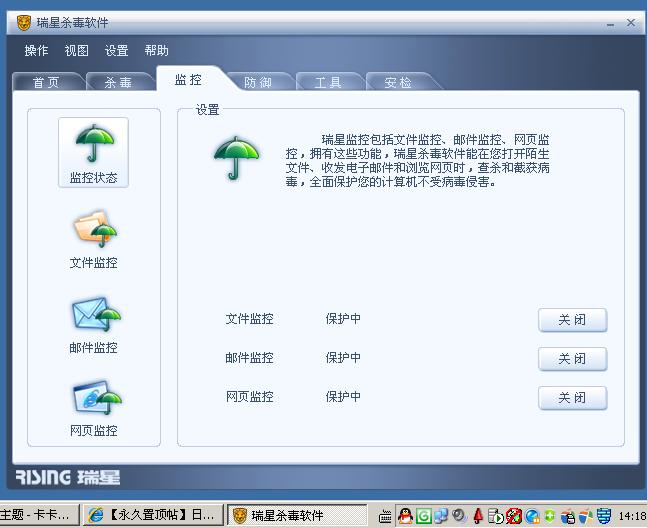Click the 邮件监控 label in the status list
This screenshot has width=647, height=528.
[x=249, y=357]
